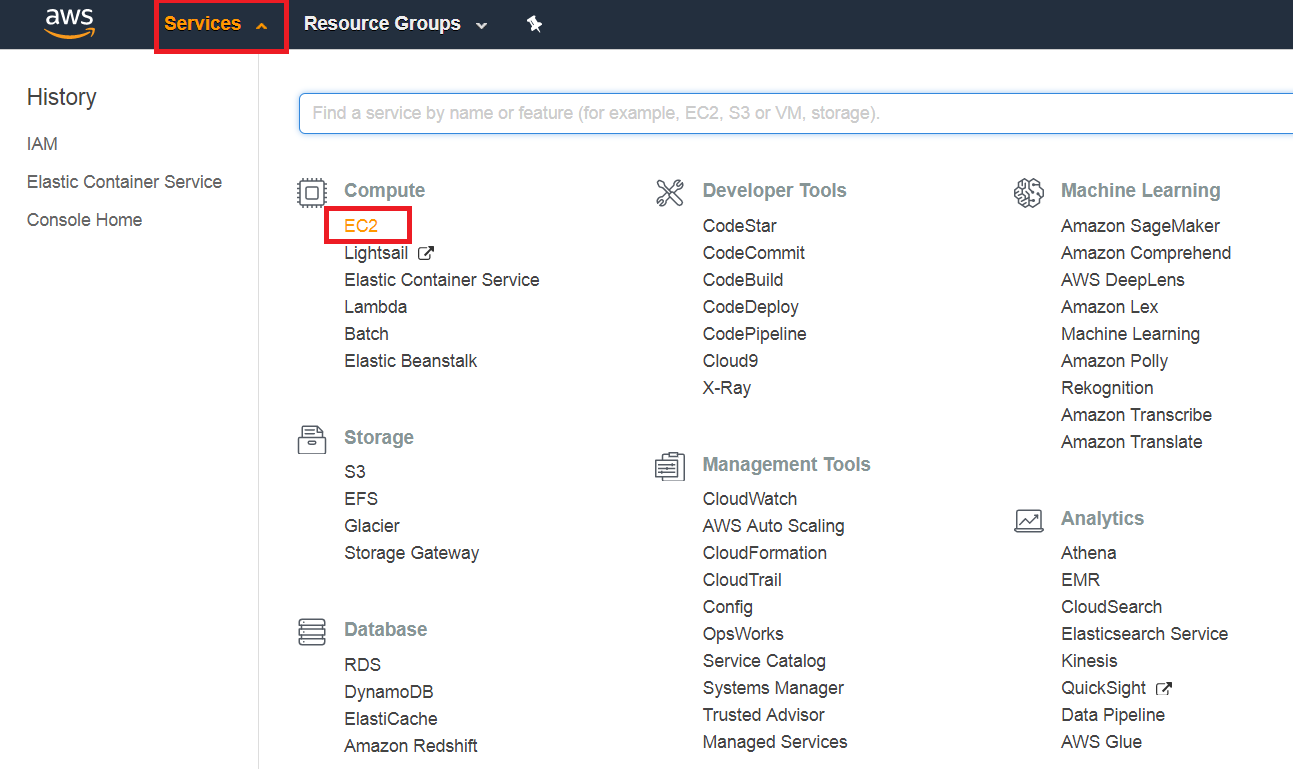
Task: Select Resource Groups in the top bar
Action: (x=383, y=23)
